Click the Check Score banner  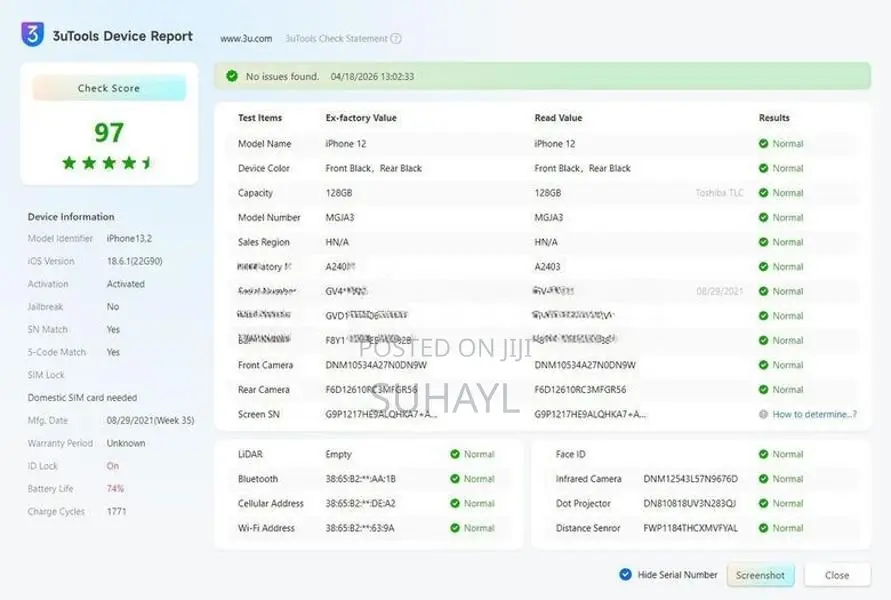(109, 88)
